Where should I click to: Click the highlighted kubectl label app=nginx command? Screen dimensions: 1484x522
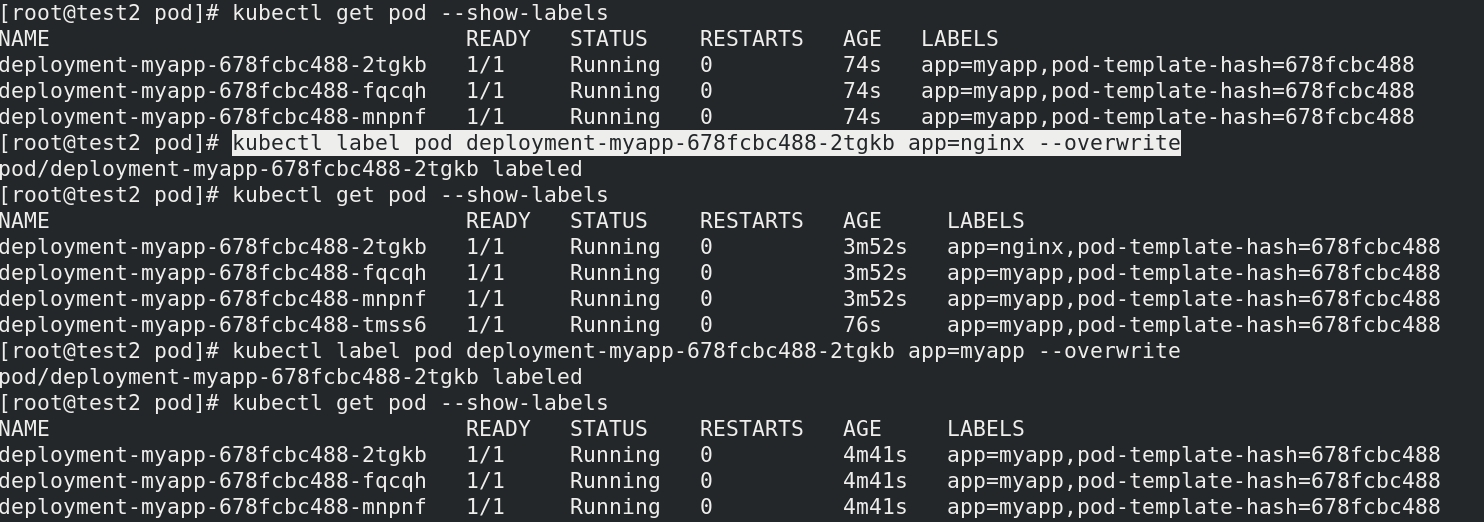coord(706,143)
